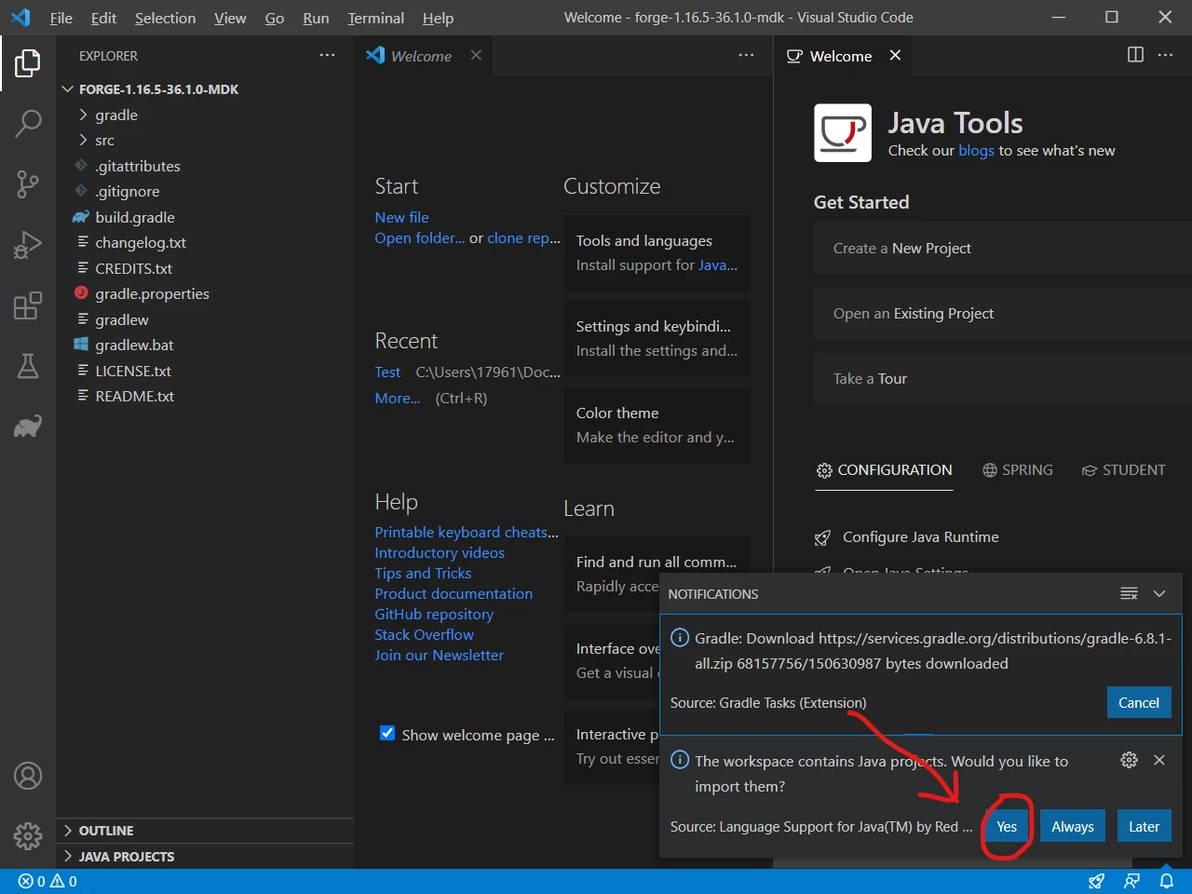Open the Search view in activity bar
This screenshot has height=894, width=1192.
click(x=28, y=124)
